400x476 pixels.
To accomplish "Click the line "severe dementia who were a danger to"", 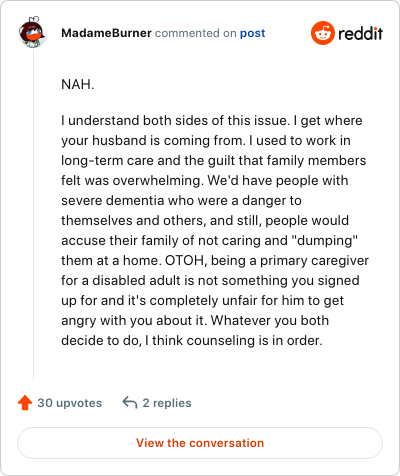I will click(x=181, y=200).
